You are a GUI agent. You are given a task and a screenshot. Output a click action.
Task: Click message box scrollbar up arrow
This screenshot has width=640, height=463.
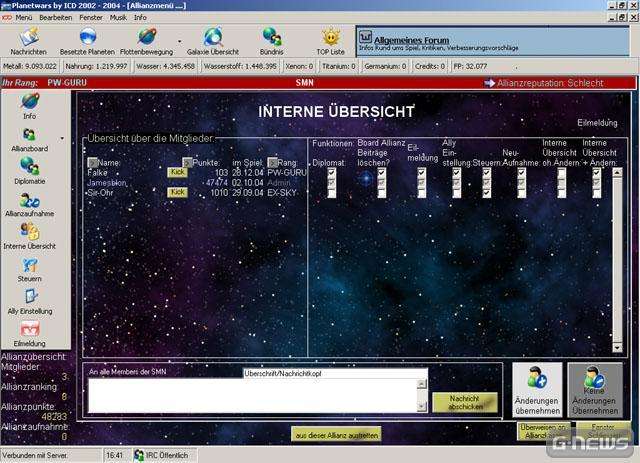pyautogui.click(x=422, y=384)
